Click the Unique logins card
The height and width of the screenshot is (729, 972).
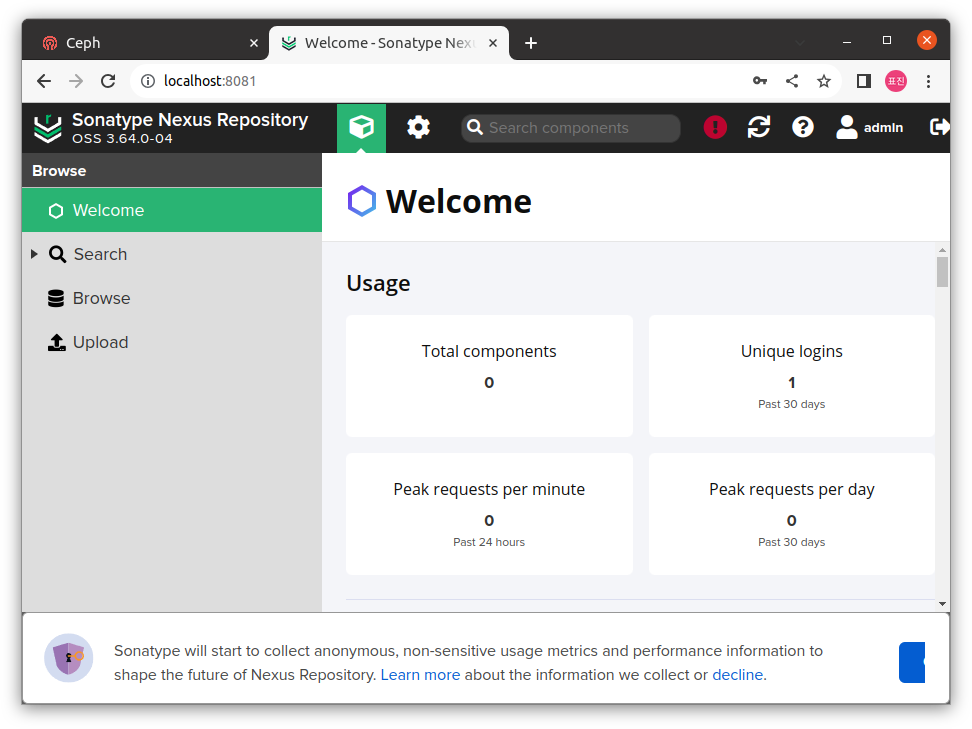[792, 376]
